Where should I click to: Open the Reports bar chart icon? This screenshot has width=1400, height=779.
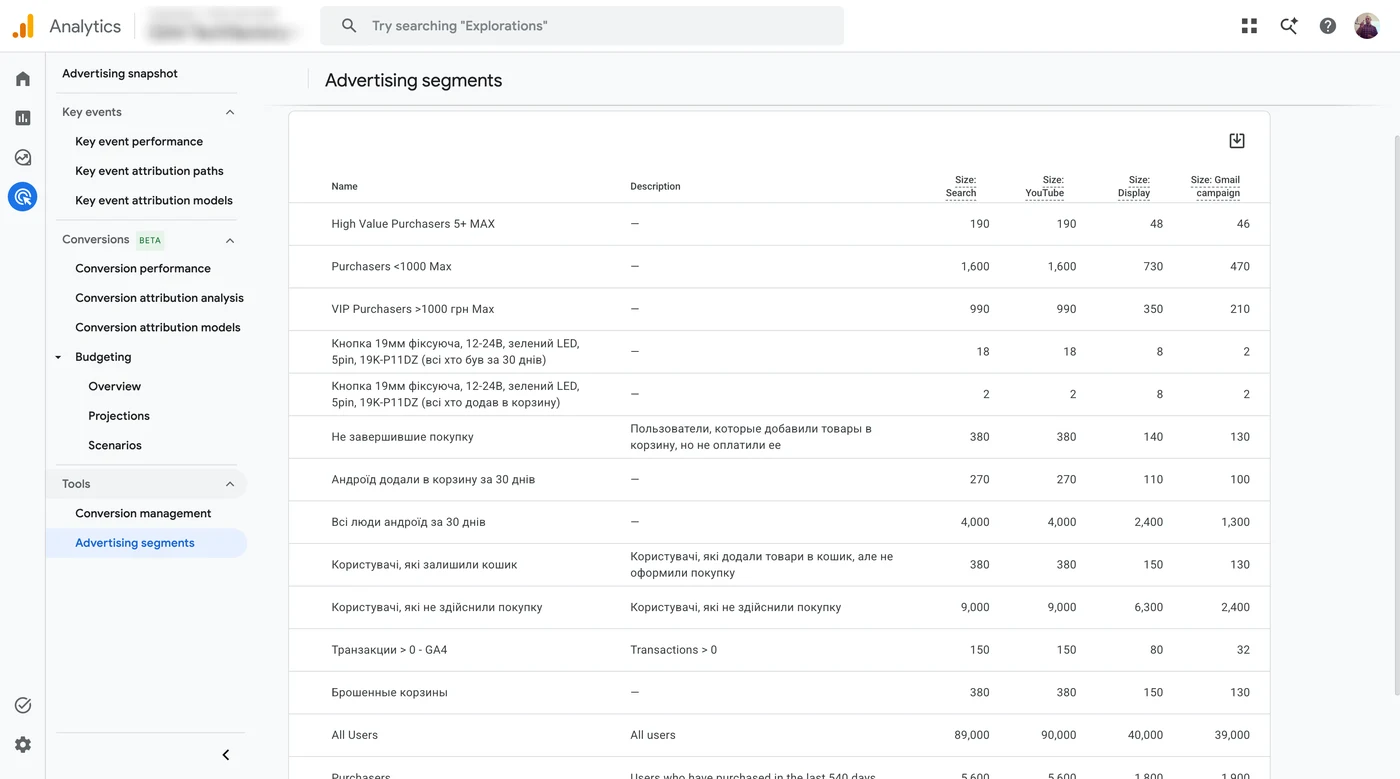click(x=23, y=118)
